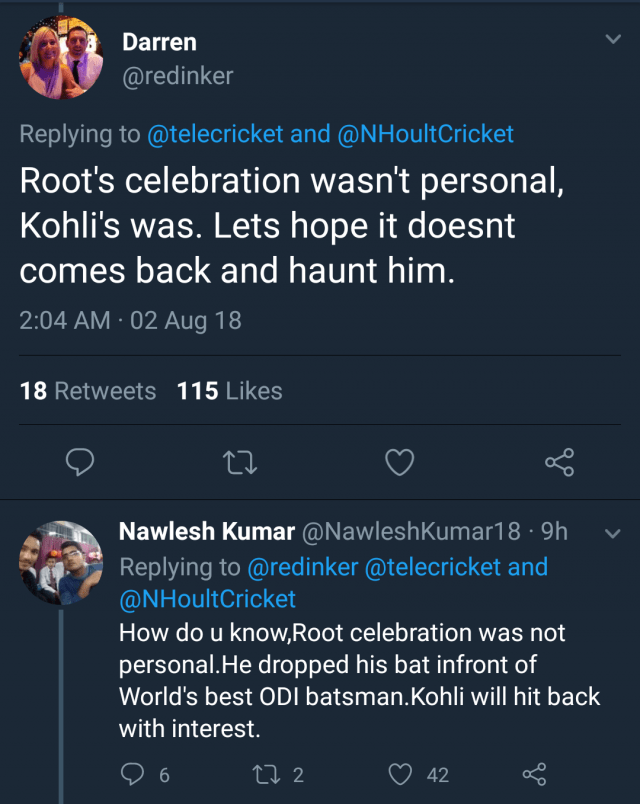View the 18 Retweets list

88,391
